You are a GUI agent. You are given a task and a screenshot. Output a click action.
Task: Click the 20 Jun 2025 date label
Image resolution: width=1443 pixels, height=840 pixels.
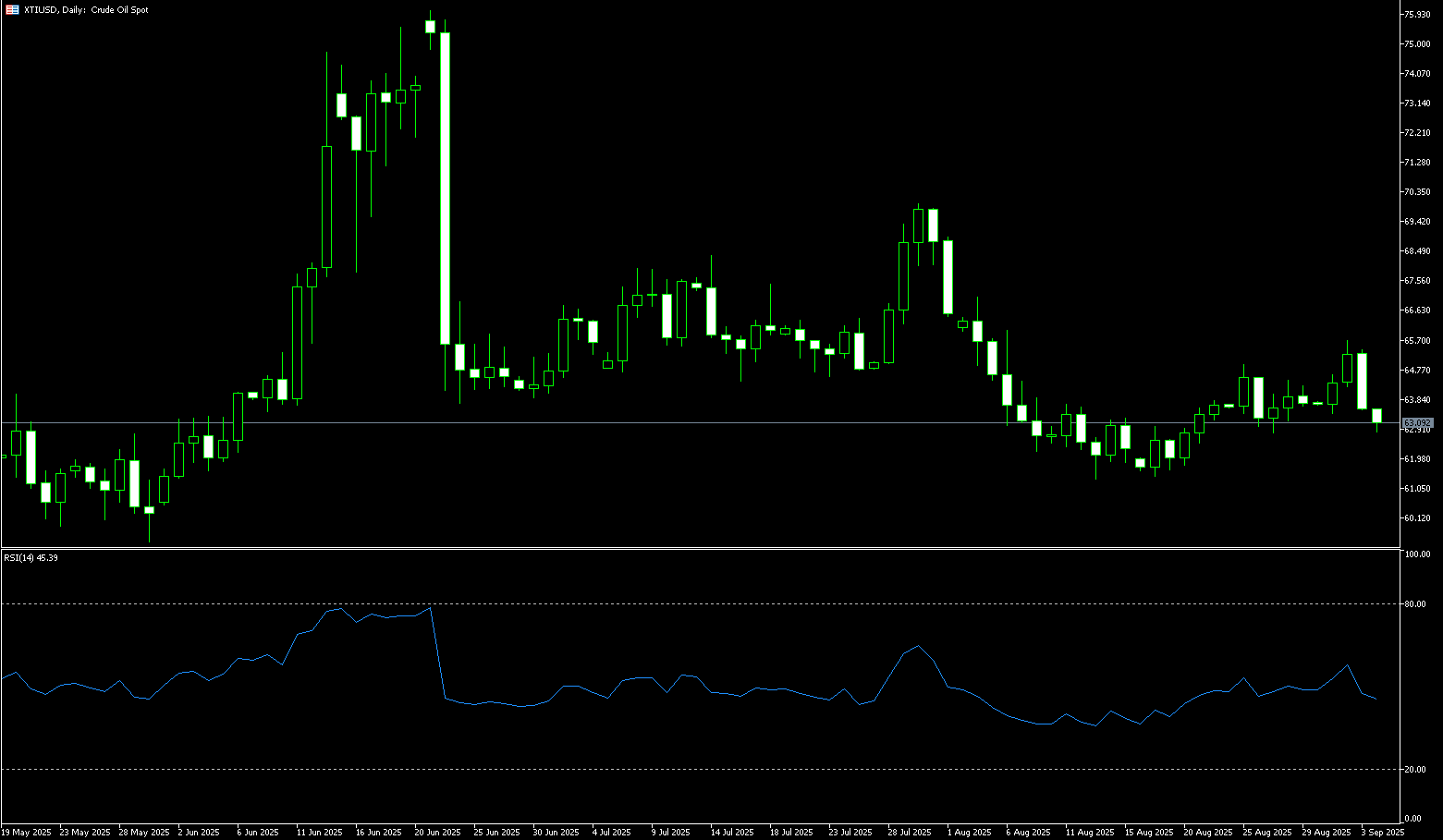point(438,833)
